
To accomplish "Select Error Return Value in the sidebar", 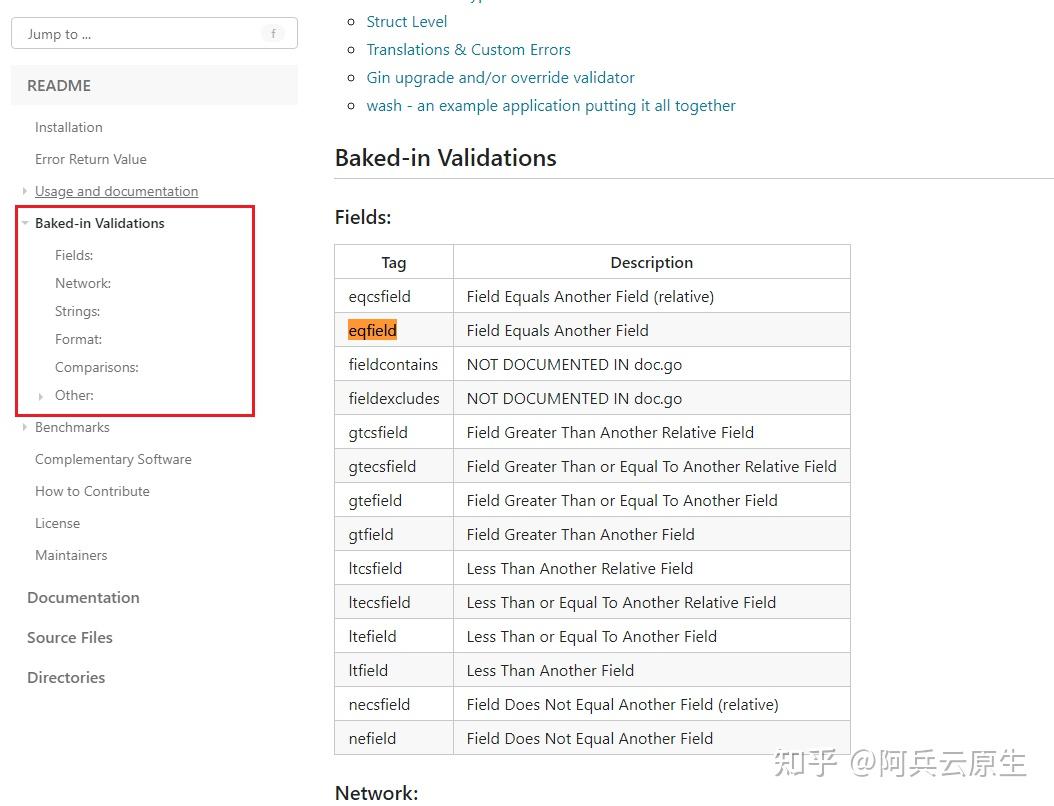I will 90,159.
